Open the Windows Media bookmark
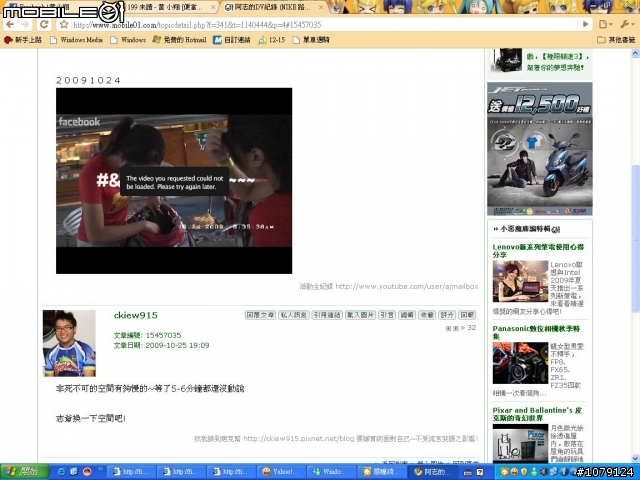The width and height of the screenshot is (640, 480). coord(76,40)
